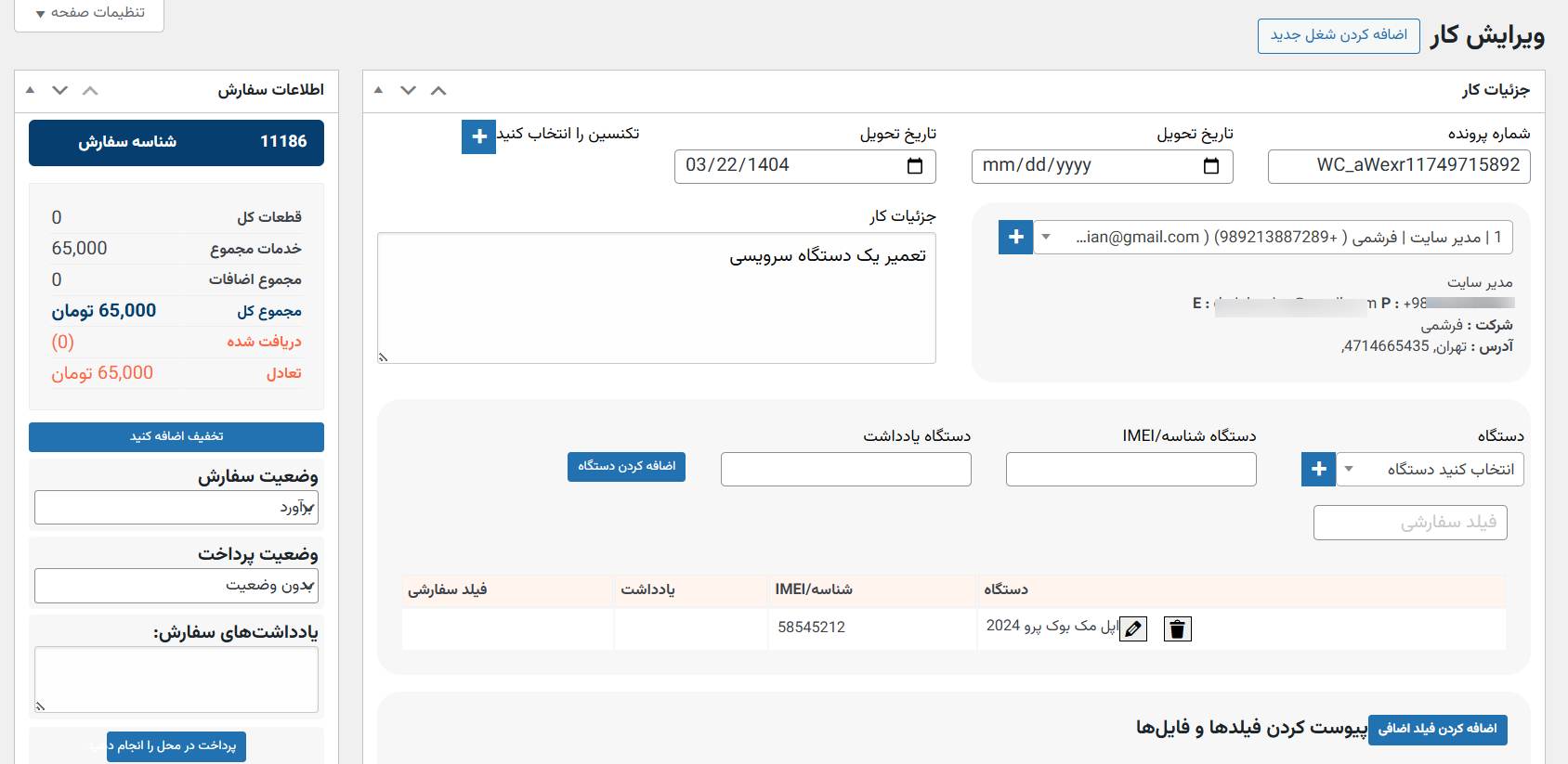Click the plus icon beside device dropdown
1568x764 pixels.
click(x=1318, y=469)
